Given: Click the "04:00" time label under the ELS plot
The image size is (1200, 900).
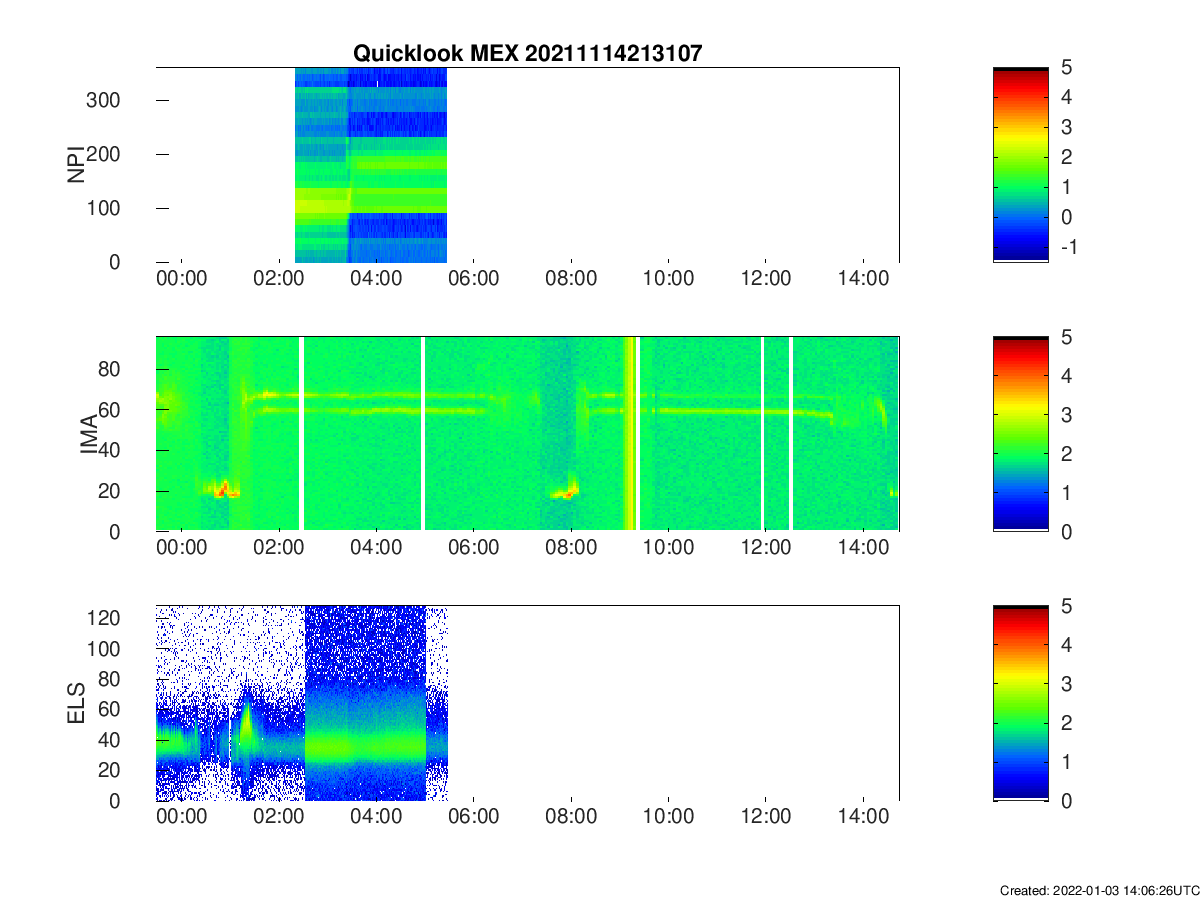Looking at the screenshot, I should 377,818.
